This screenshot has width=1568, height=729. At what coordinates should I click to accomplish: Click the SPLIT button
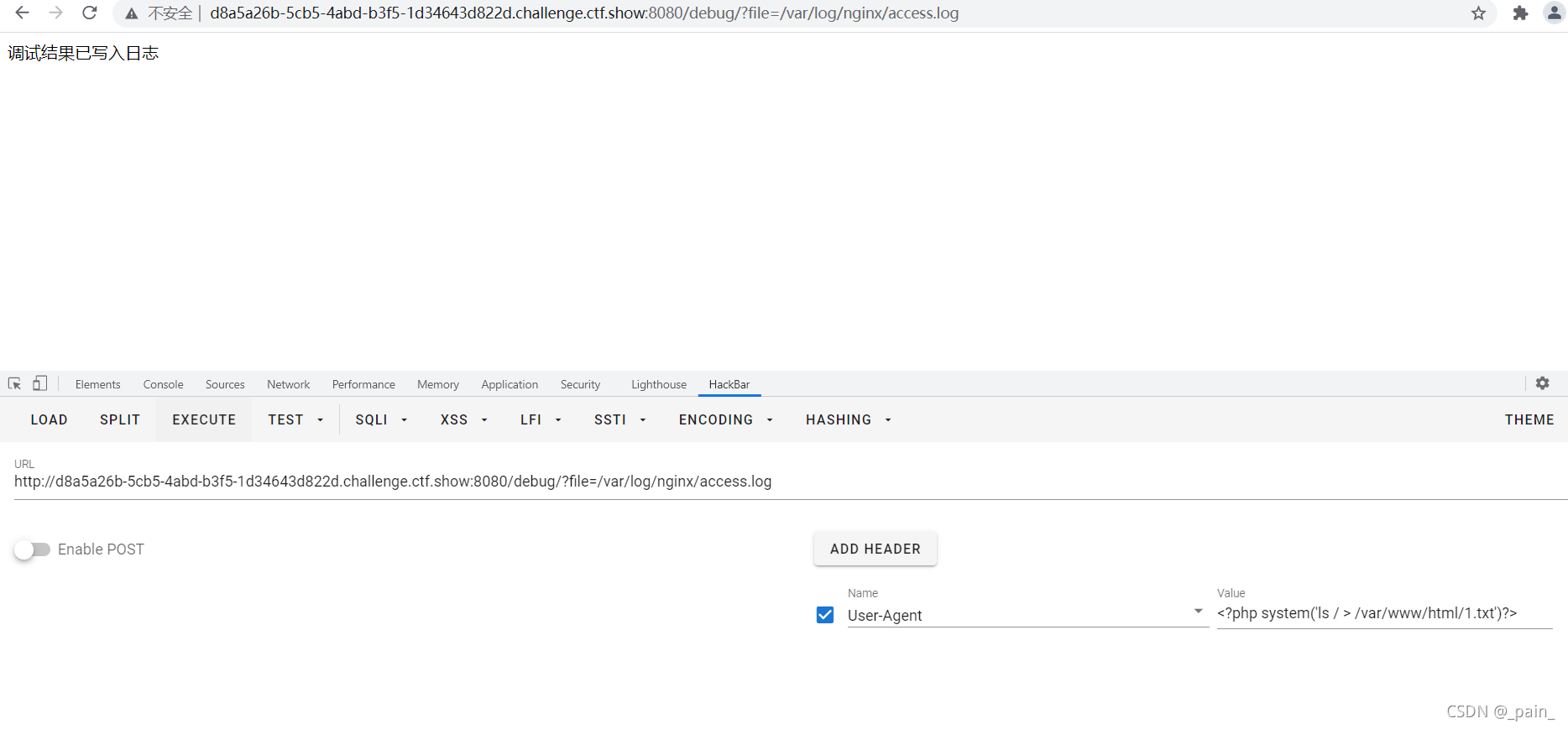coord(120,419)
